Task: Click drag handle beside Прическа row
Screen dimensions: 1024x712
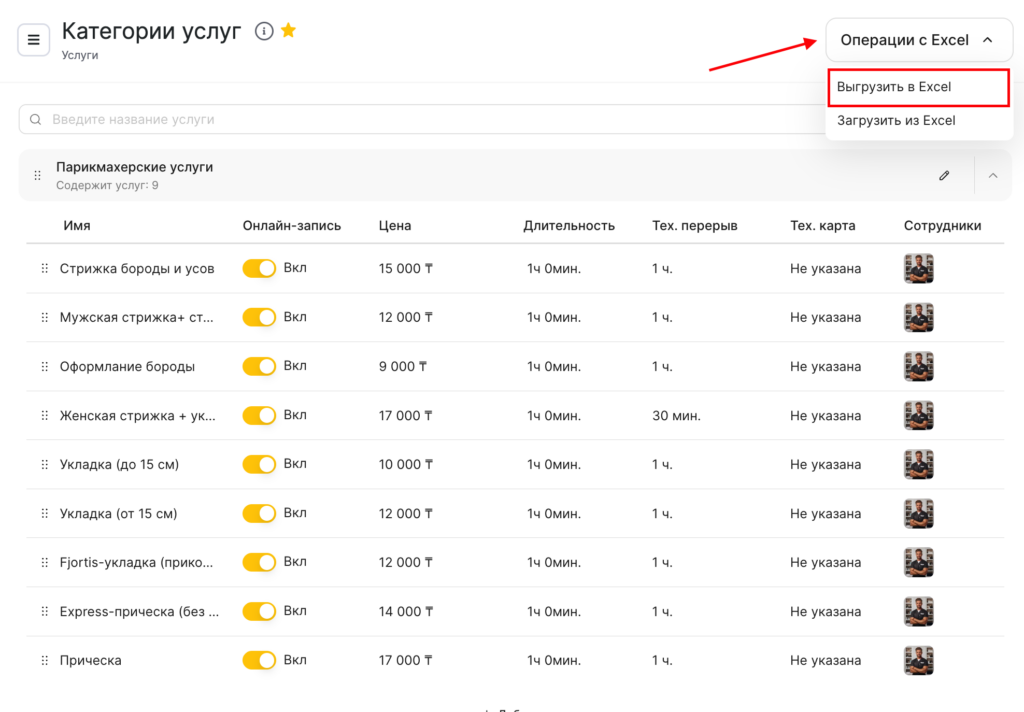Action: (44, 661)
